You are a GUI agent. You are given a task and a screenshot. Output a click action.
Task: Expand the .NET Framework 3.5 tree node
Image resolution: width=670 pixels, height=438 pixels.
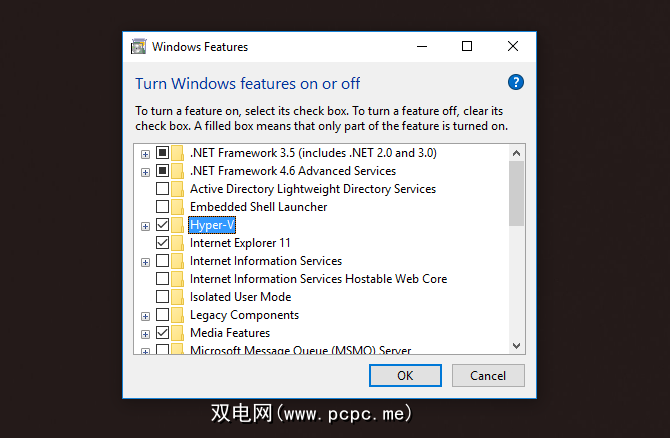(x=146, y=154)
